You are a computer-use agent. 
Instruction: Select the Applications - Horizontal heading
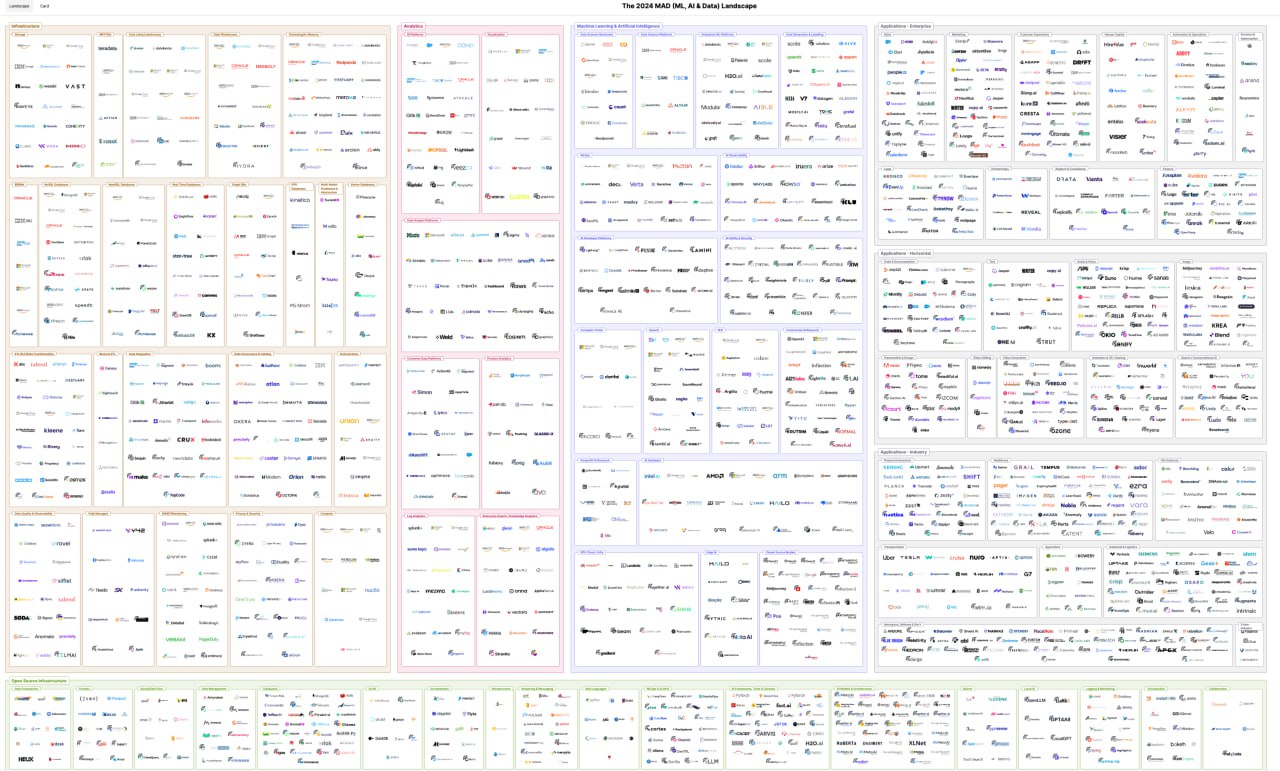coord(908,253)
